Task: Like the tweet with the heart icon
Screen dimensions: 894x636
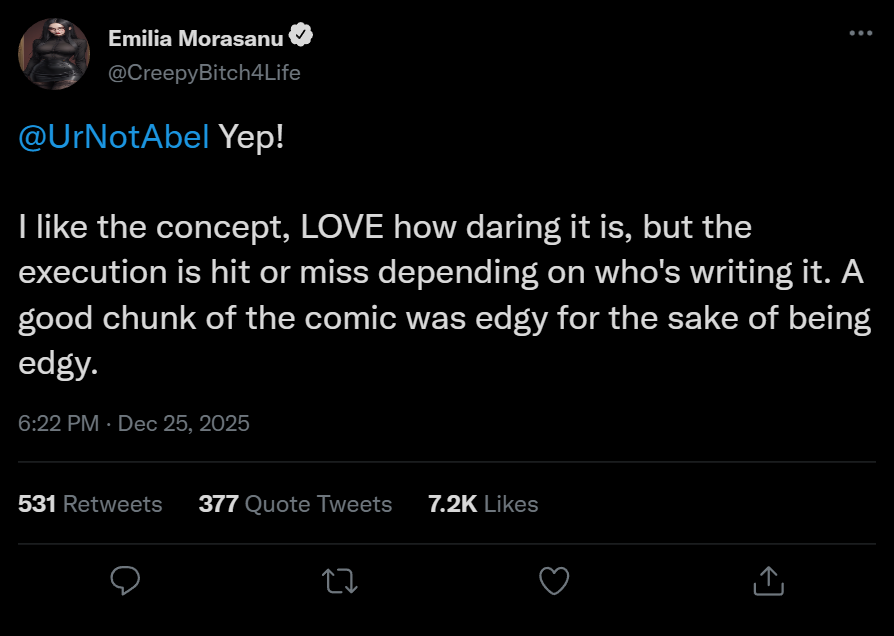Action: point(554,581)
